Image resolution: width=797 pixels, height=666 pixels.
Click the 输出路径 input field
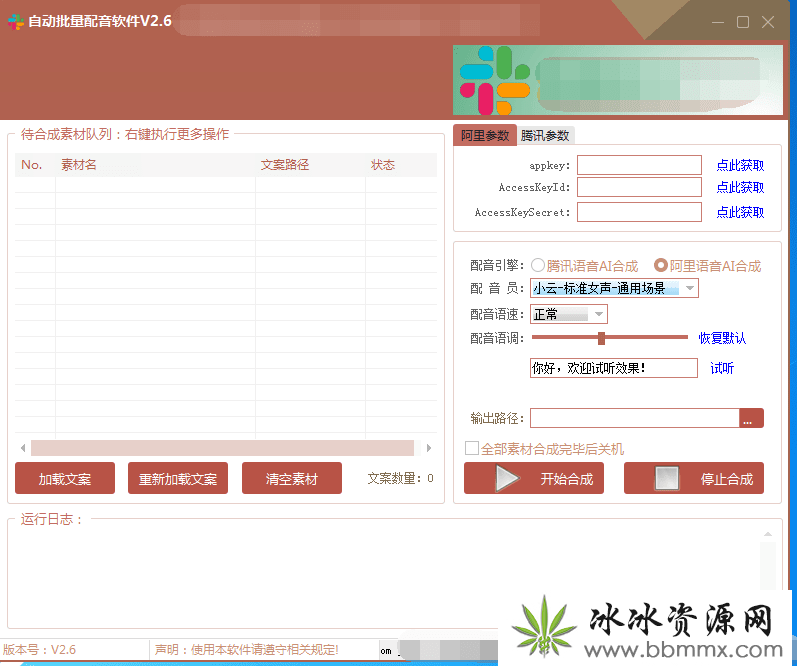[x=634, y=418]
